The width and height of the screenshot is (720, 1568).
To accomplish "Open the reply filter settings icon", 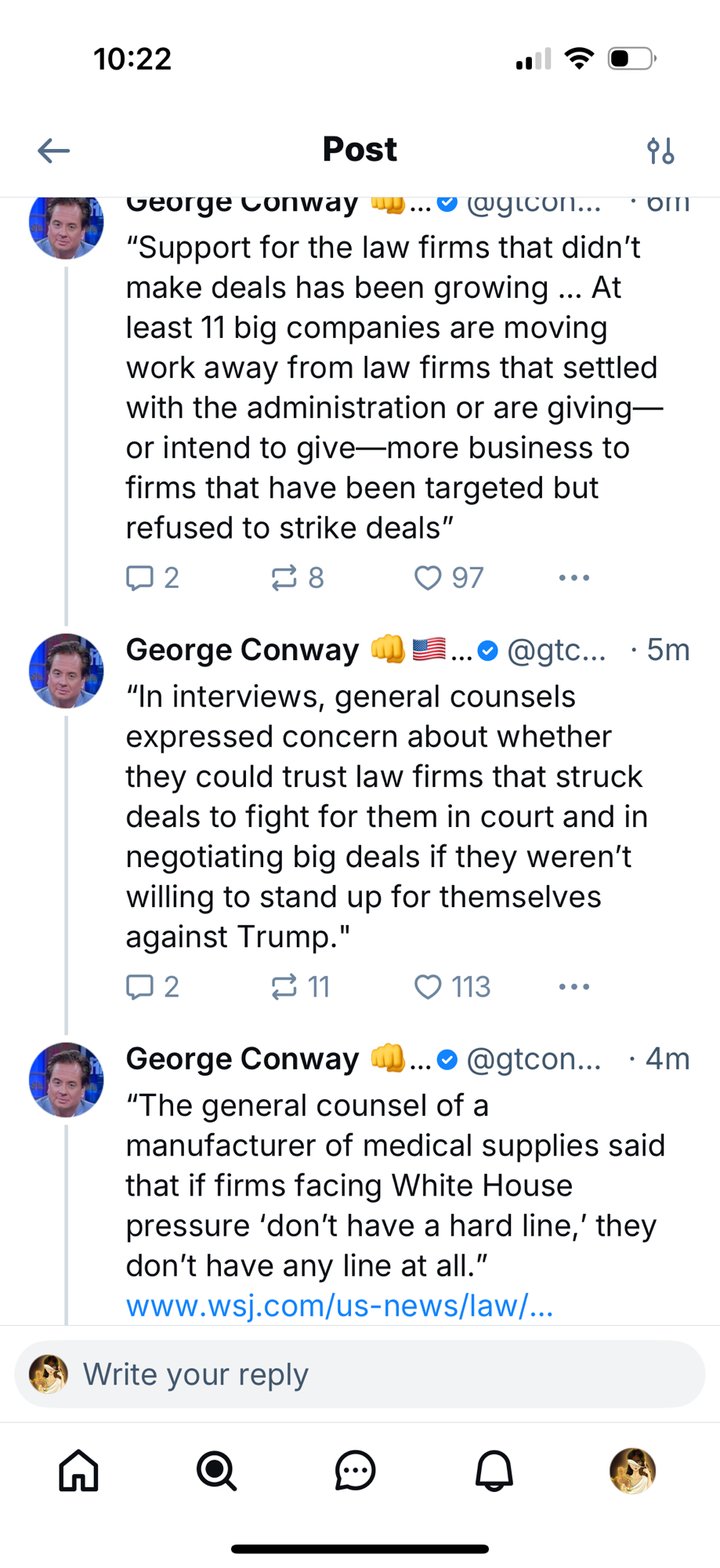I will pos(660,150).
